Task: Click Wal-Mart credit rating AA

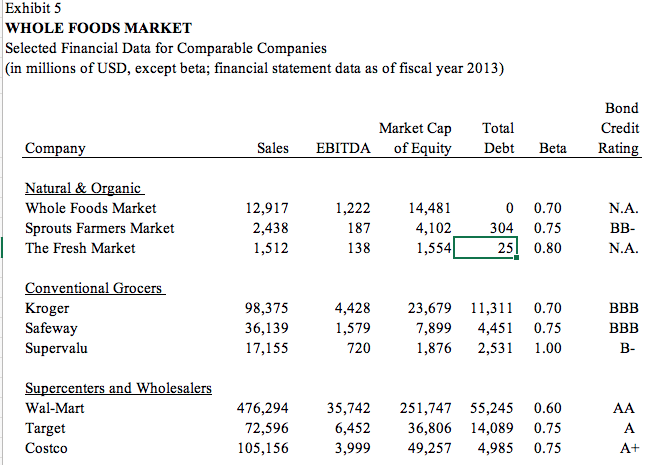Action: click(623, 408)
